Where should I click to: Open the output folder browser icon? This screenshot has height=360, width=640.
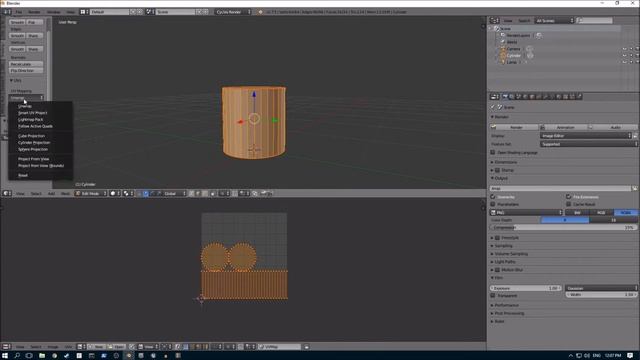tap(634, 188)
